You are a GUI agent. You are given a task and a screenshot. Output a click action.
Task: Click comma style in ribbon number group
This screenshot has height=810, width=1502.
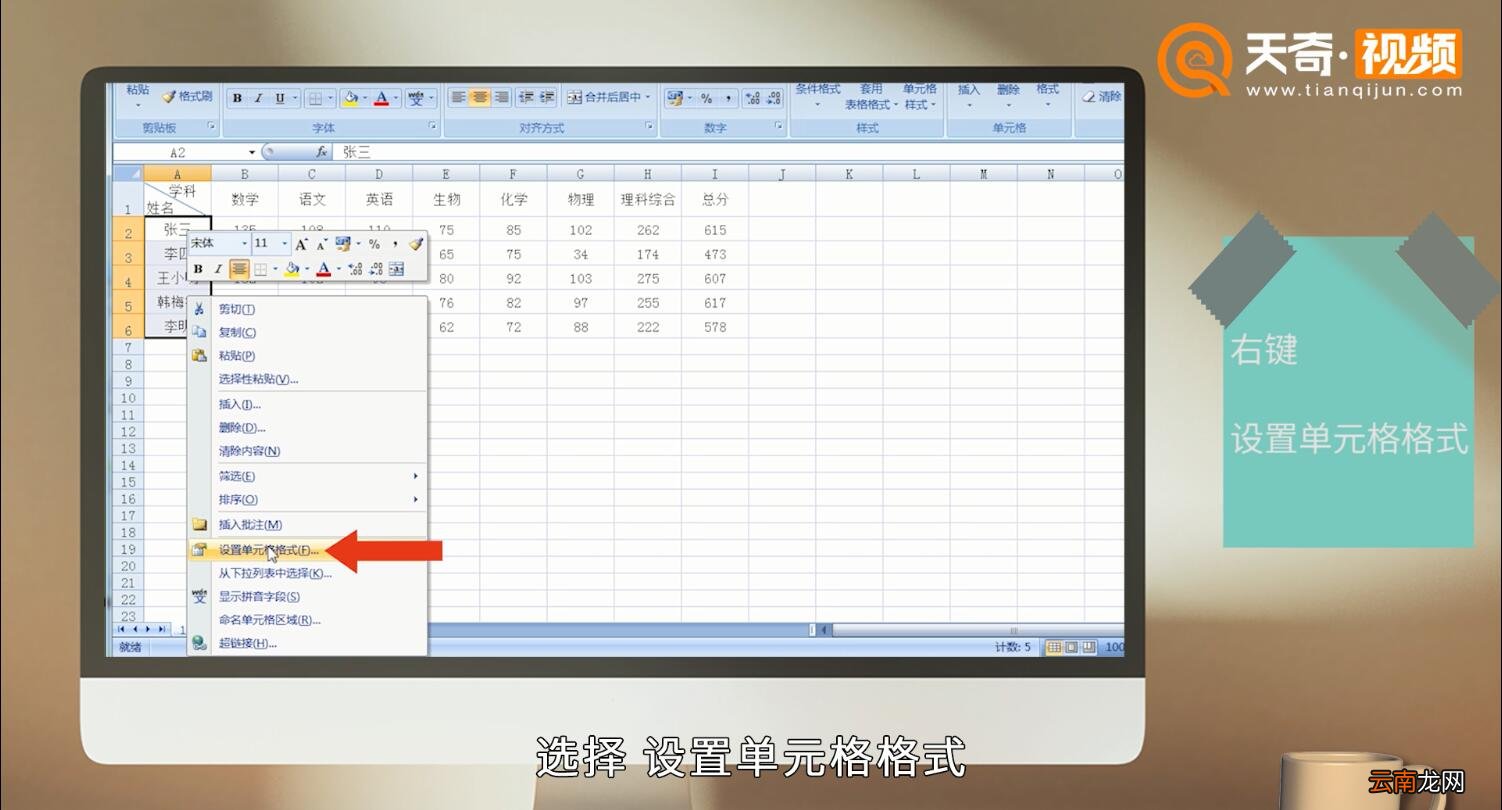[729, 99]
